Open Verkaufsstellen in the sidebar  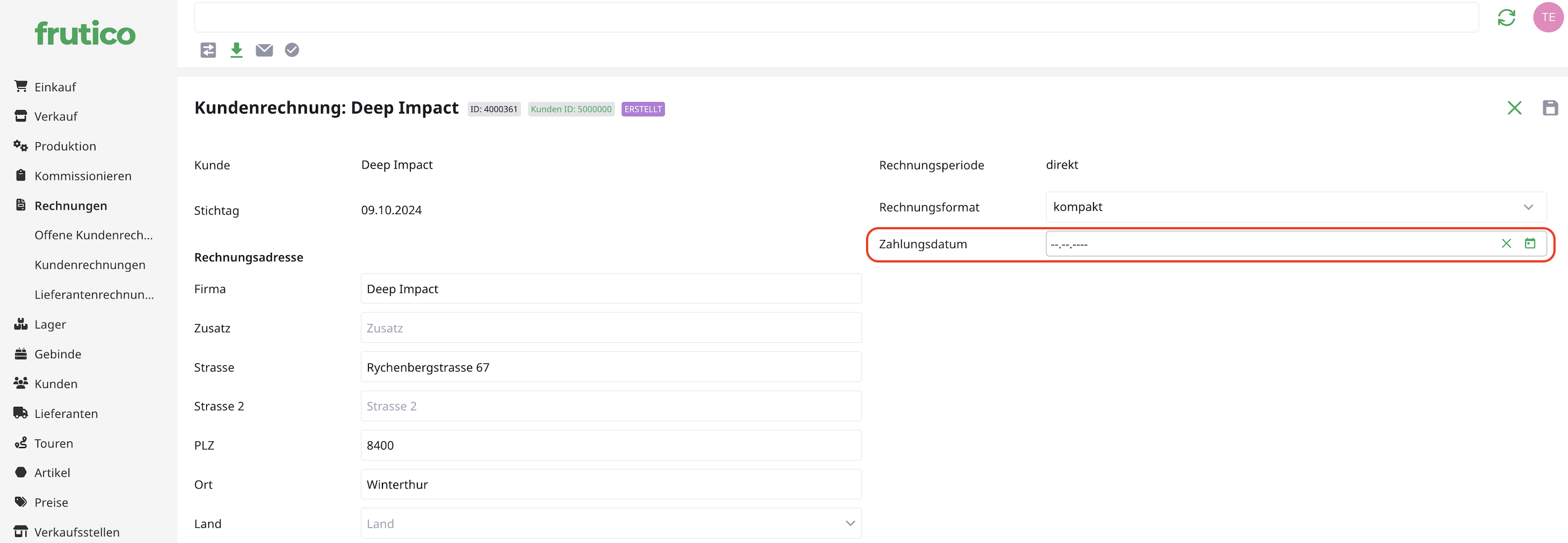coord(77,532)
